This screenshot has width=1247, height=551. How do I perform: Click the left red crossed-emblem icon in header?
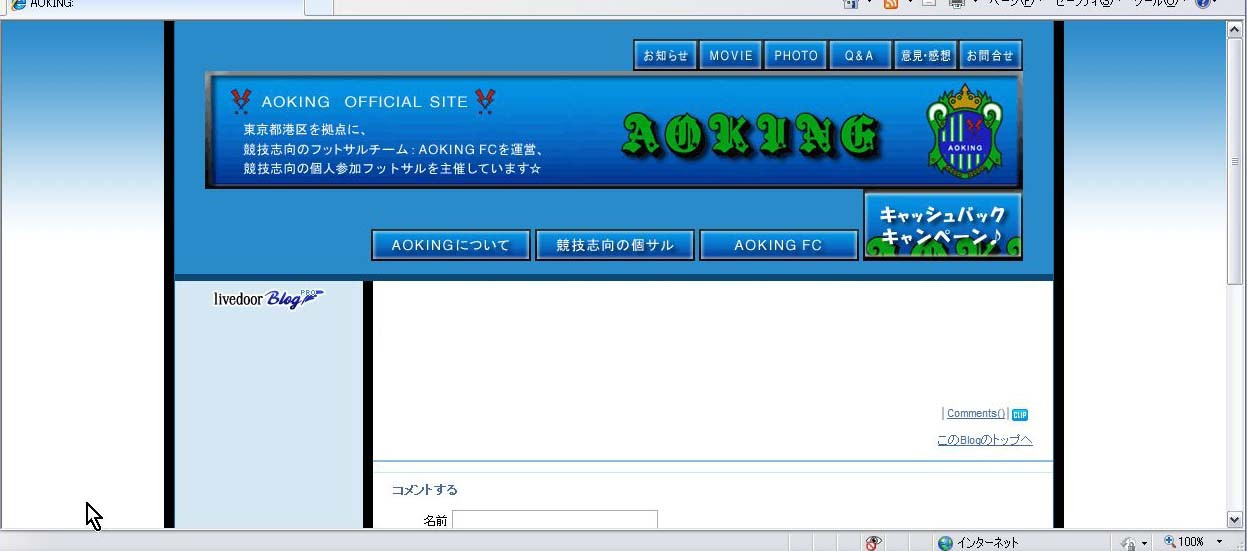pos(240,100)
